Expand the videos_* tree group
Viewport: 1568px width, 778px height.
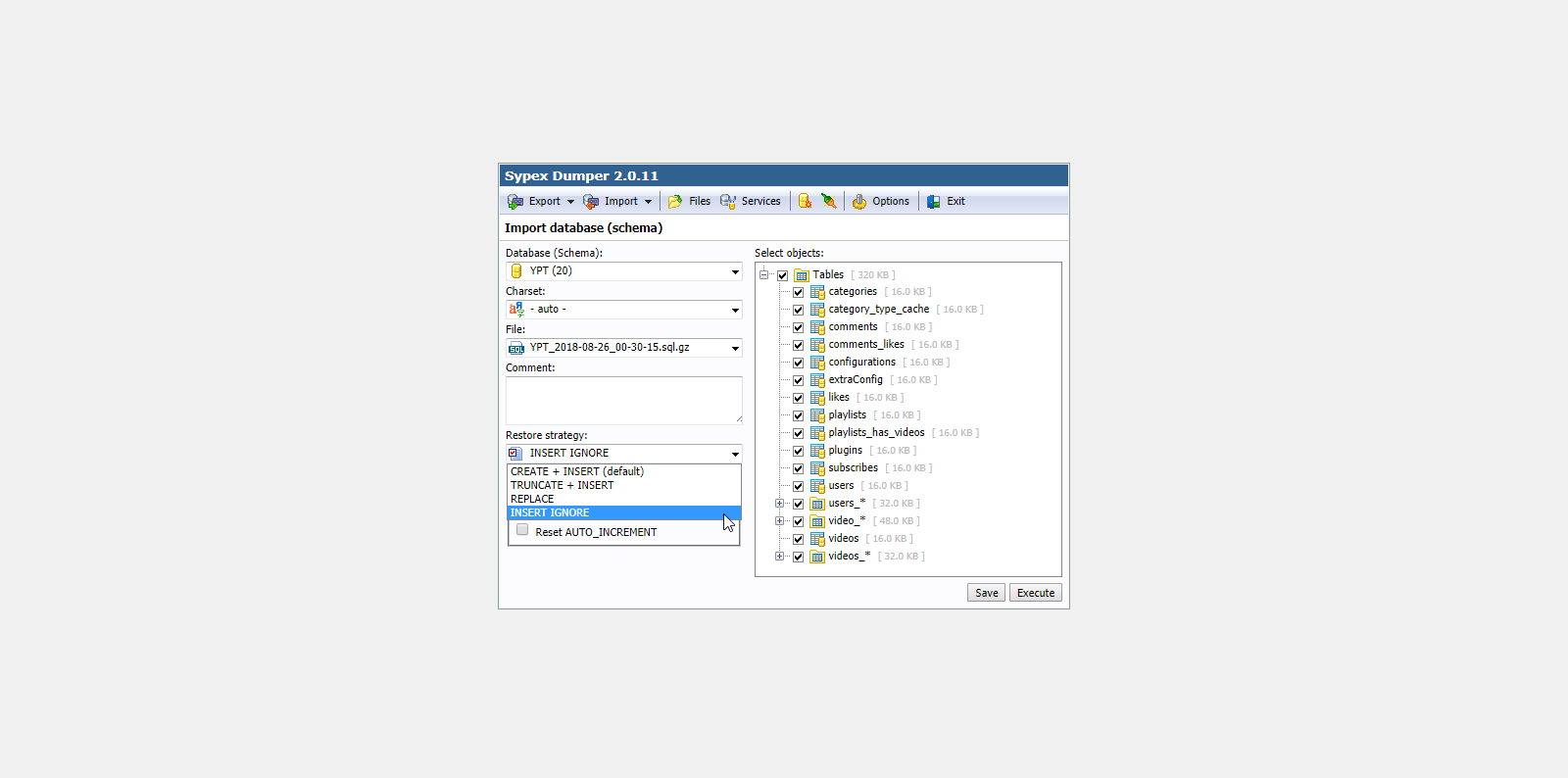click(779, 557)
